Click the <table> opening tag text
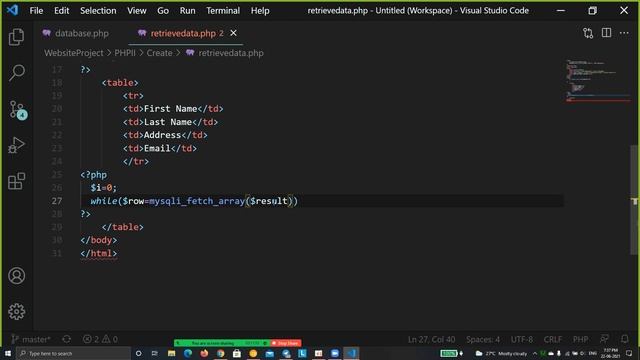 (120, 83)
